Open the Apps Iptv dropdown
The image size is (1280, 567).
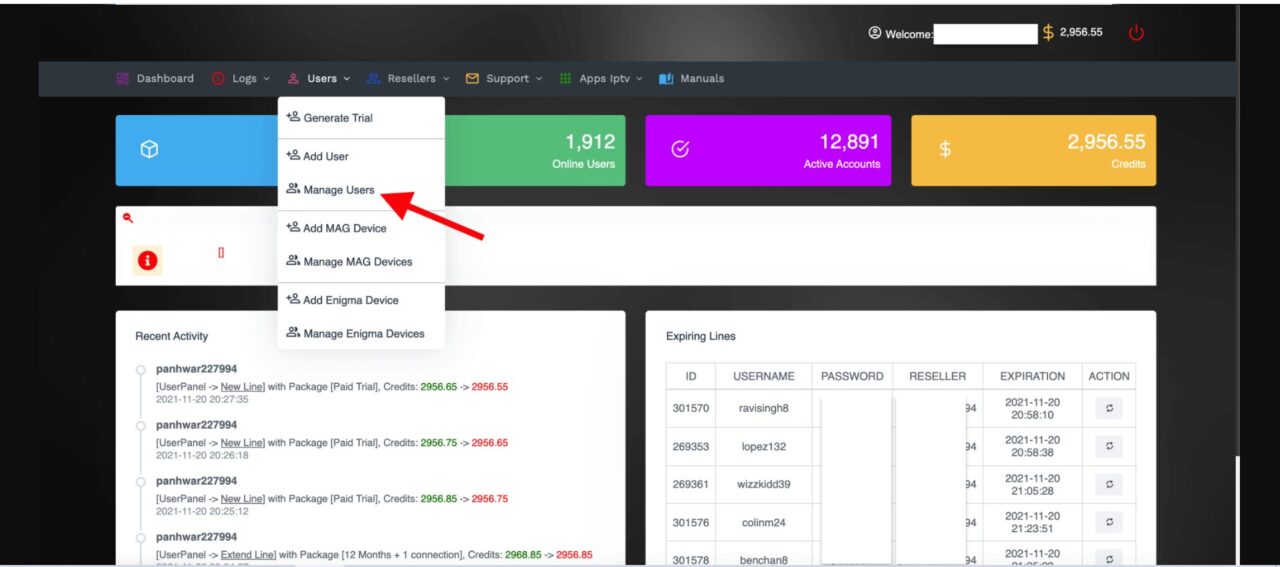tap(601, 79)
